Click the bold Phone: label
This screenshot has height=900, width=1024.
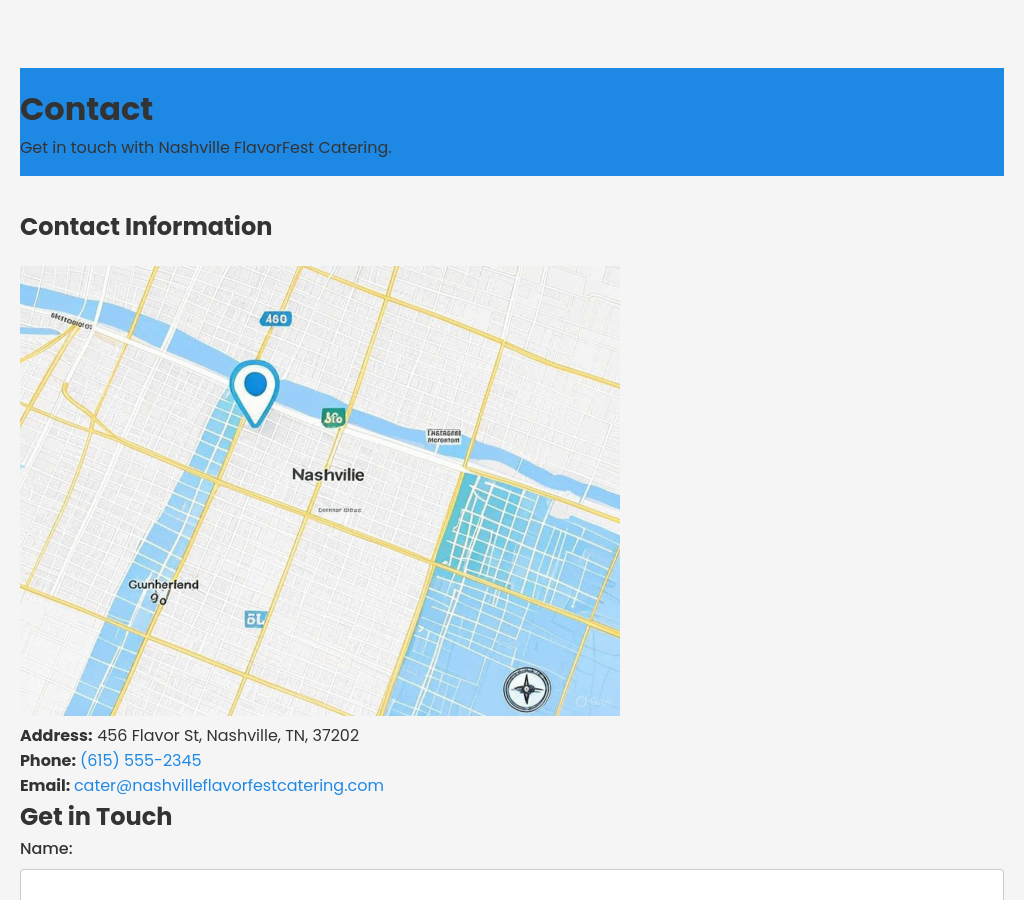tap(48, 761)
